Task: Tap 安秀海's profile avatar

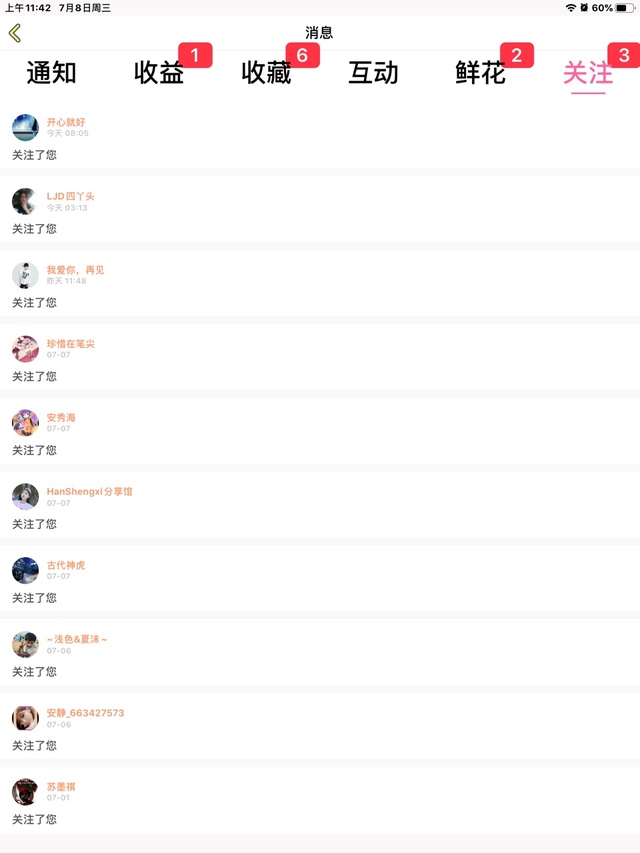Action: coord(25,423)
